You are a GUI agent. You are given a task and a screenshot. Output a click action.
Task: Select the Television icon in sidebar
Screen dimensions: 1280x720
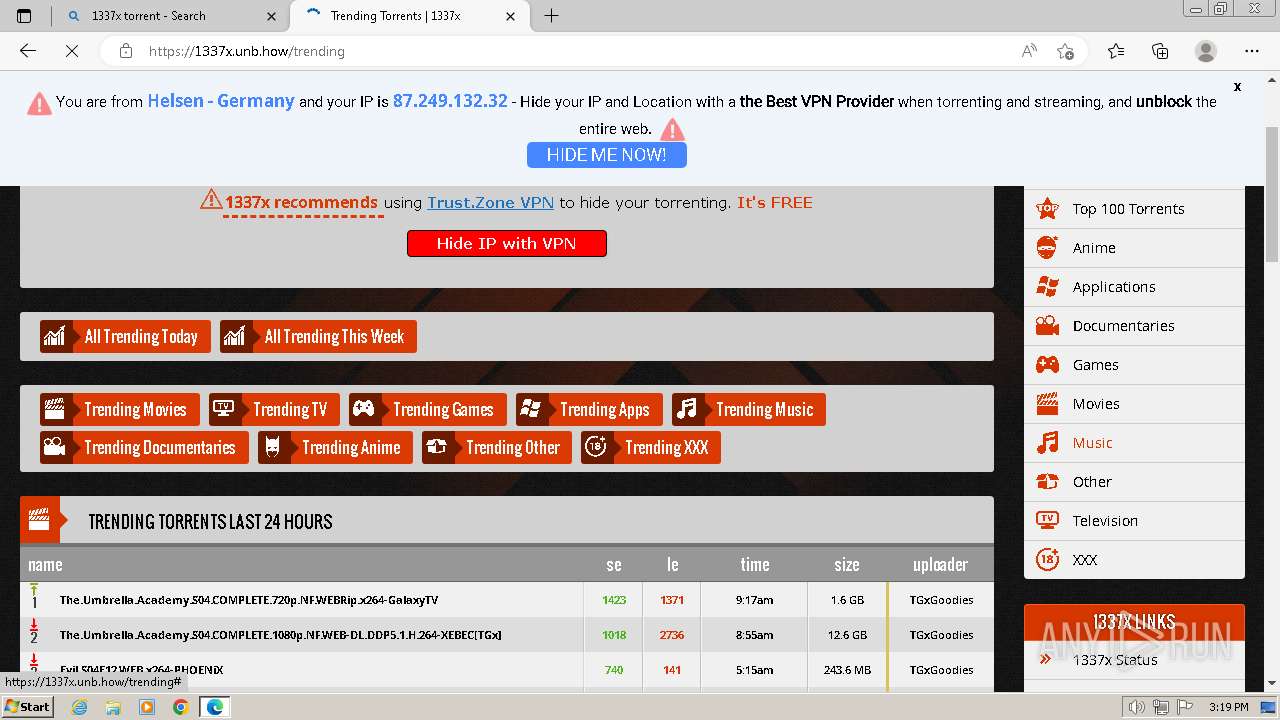[x=1047, y=520]
